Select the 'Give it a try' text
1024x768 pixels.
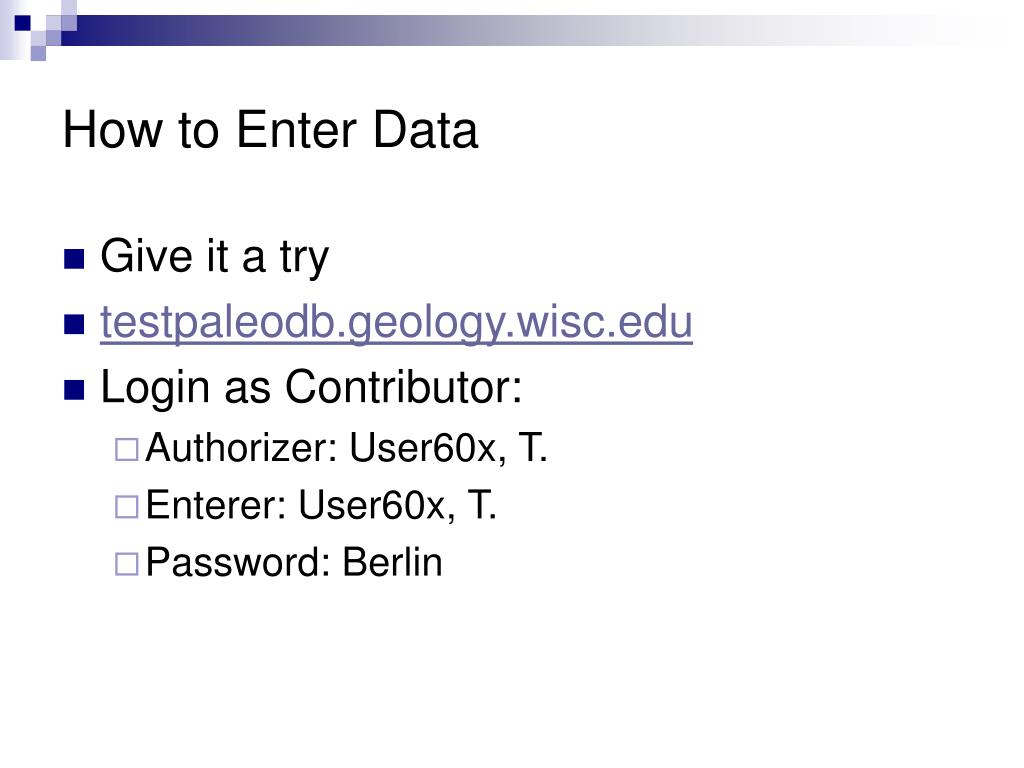[214, 257]
